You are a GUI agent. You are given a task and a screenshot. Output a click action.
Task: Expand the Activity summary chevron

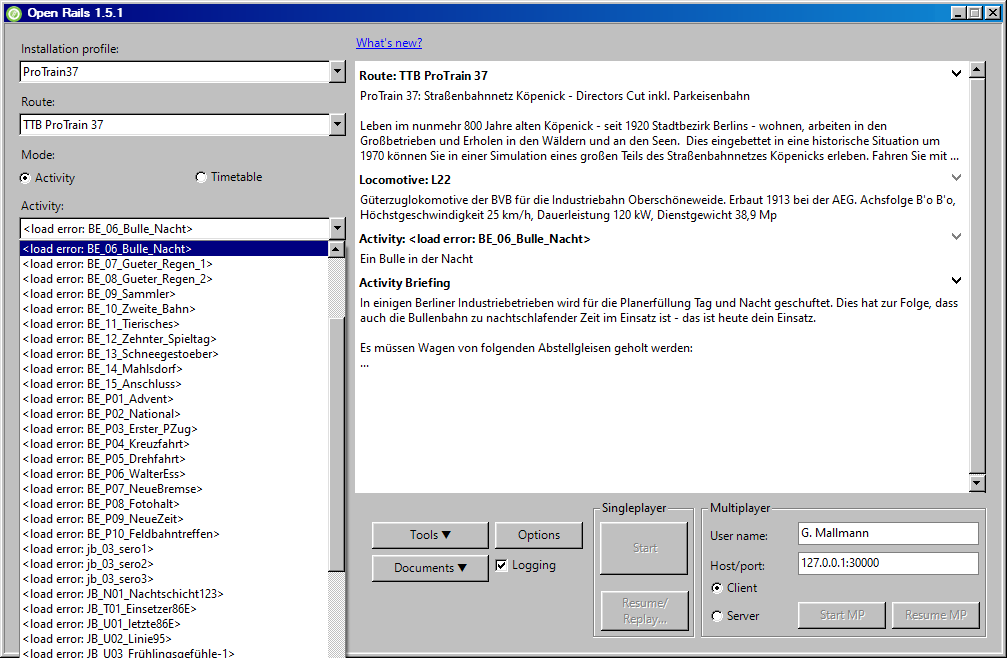(956, 237)
